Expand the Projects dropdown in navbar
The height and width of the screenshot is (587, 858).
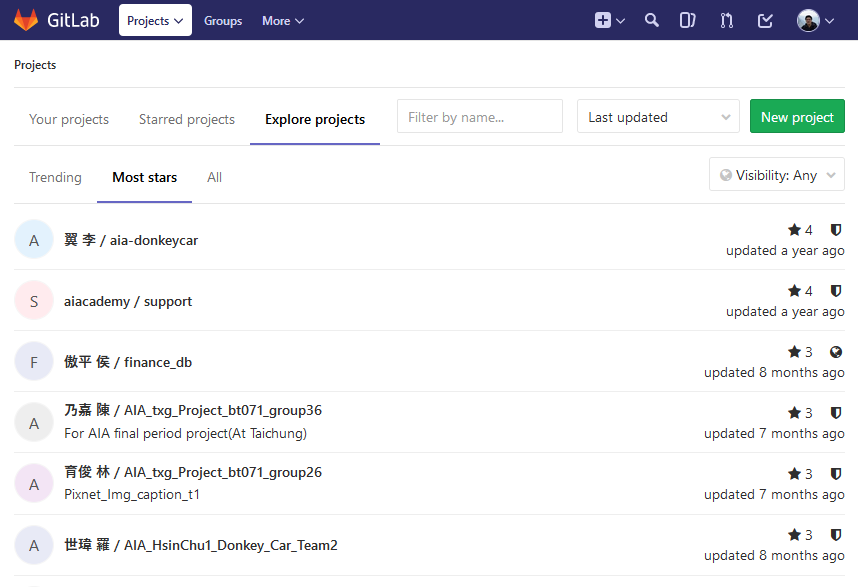click(x=155, y=20)
